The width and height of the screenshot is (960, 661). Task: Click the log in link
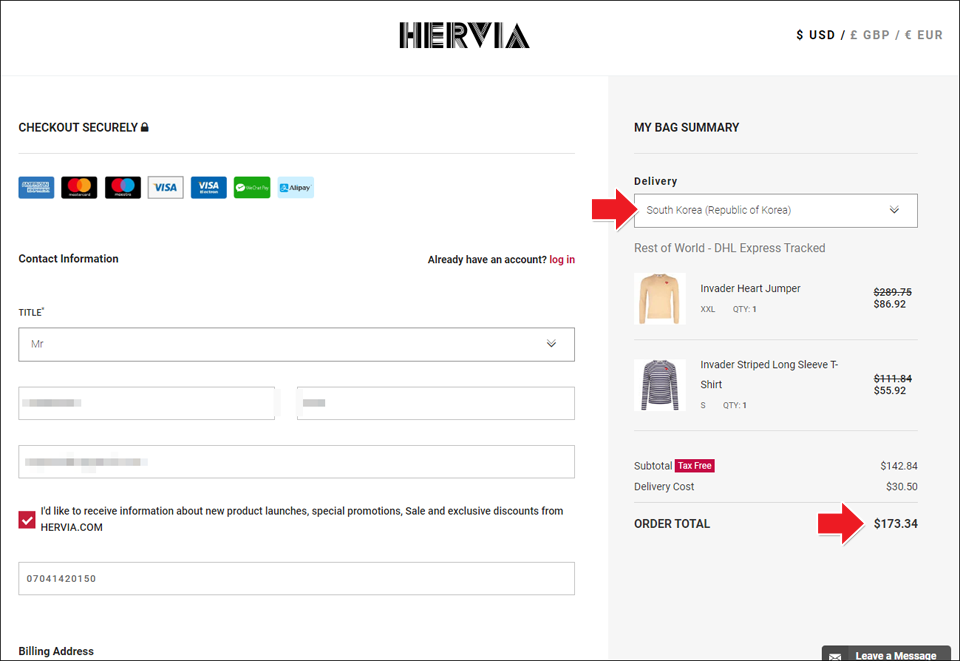562,260
